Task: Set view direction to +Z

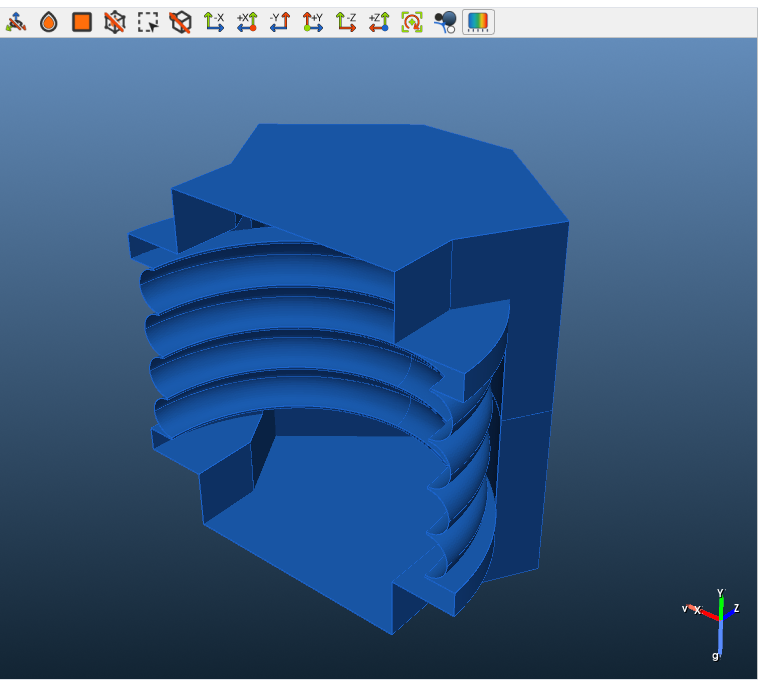Action: tap(379, 22)
